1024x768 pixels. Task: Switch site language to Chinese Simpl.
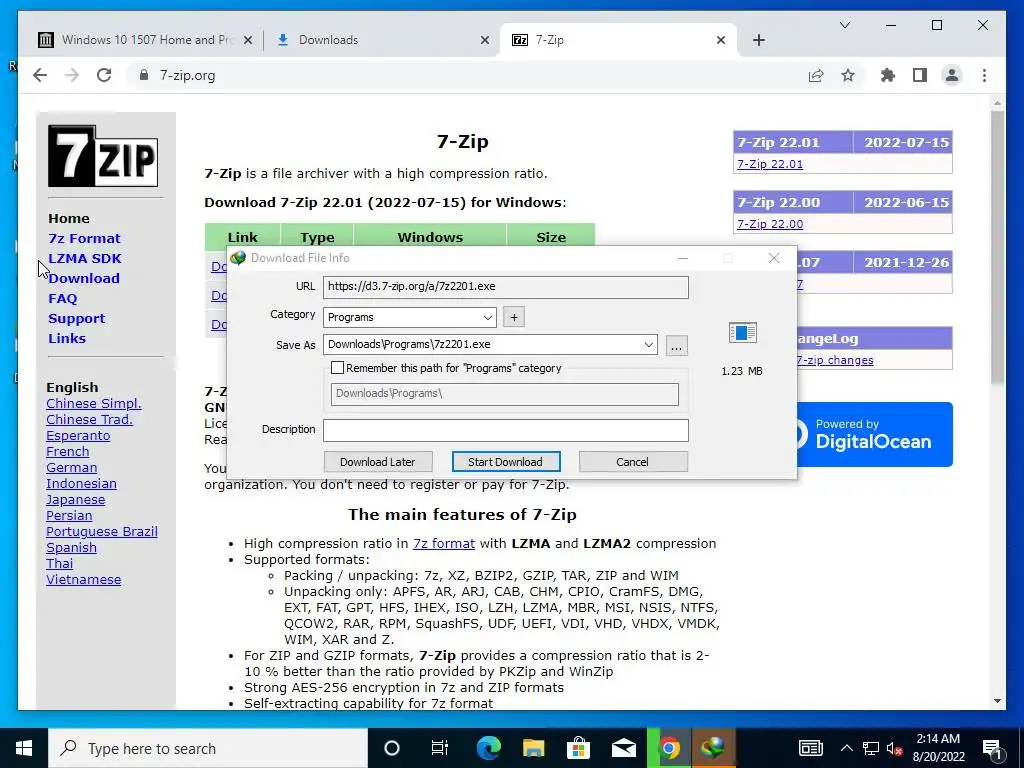point(94,404)
